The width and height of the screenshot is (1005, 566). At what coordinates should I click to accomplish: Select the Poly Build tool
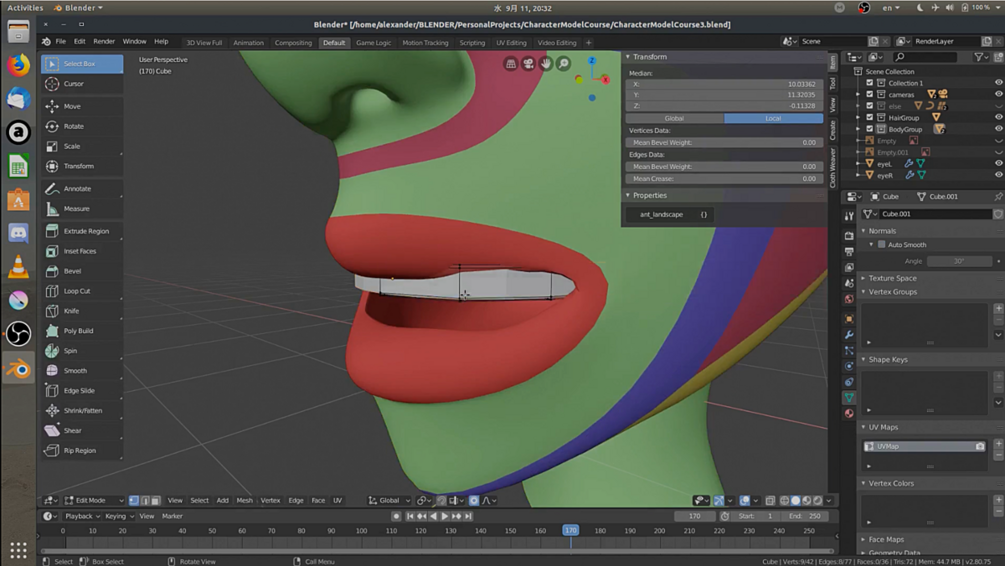[x=82, y=330]
